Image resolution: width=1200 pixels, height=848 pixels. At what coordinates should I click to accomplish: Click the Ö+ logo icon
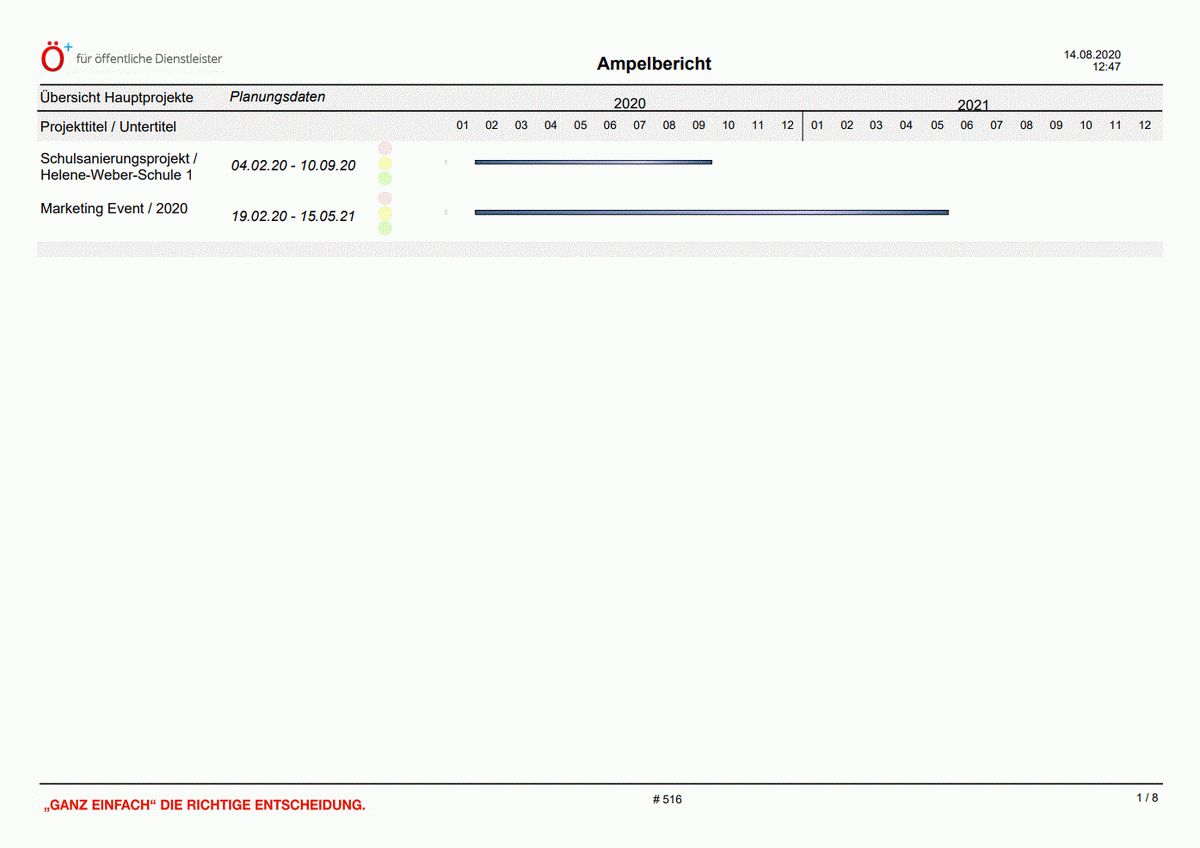pyautogui.click(x=54, y=58)
